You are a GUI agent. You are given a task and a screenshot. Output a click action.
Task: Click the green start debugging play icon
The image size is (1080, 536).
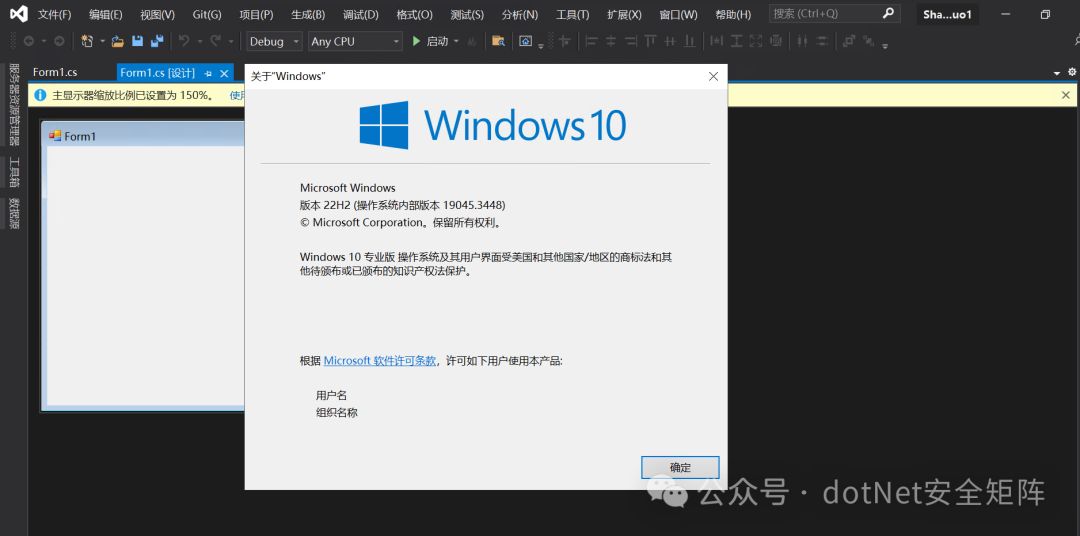416,41
